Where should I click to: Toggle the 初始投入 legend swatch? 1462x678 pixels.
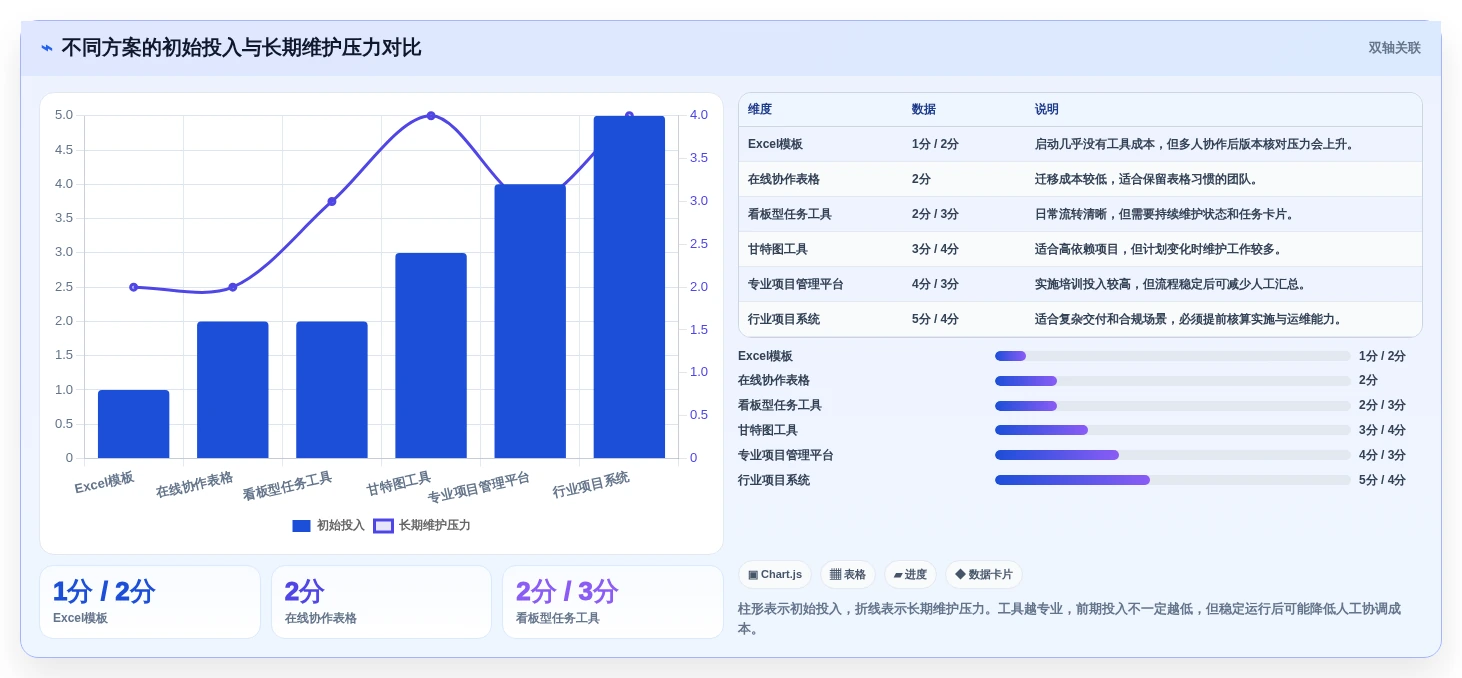click(301, 526)
